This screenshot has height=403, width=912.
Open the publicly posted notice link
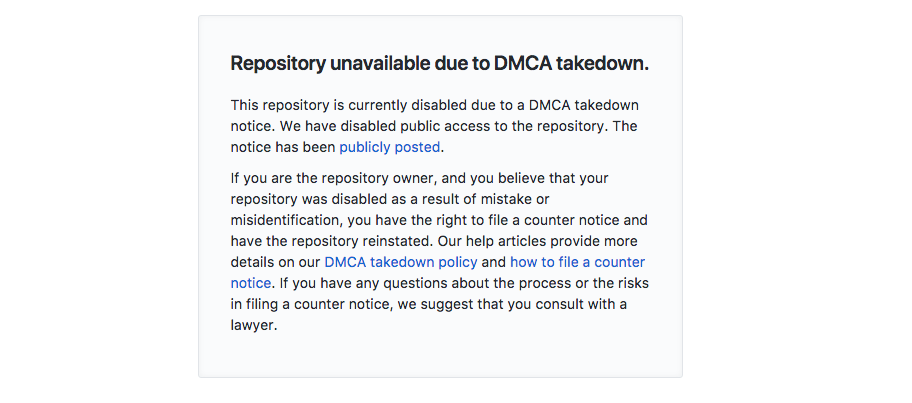coord(389,147)
